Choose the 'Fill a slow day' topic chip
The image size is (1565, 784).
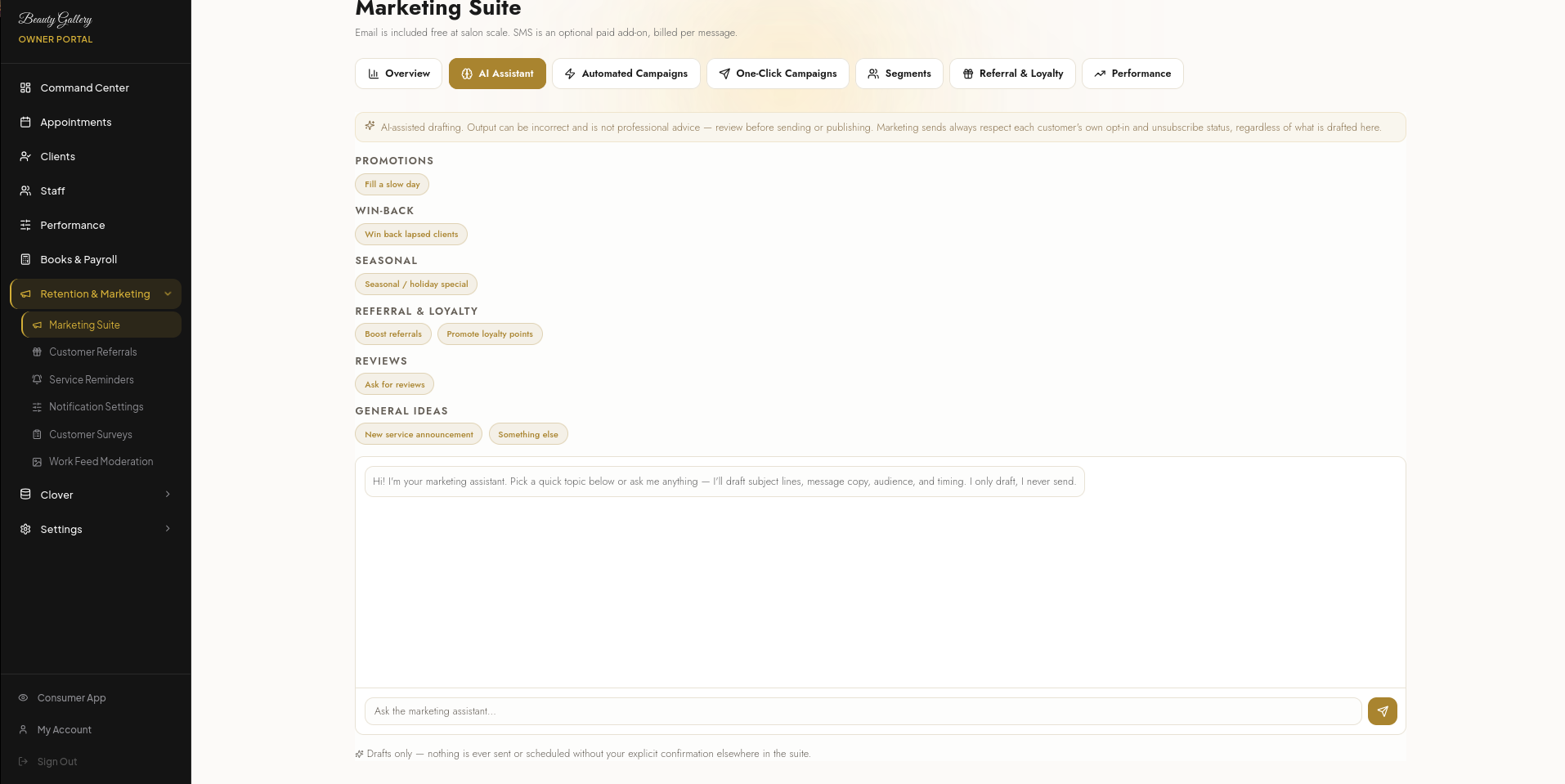click(392, 185)
